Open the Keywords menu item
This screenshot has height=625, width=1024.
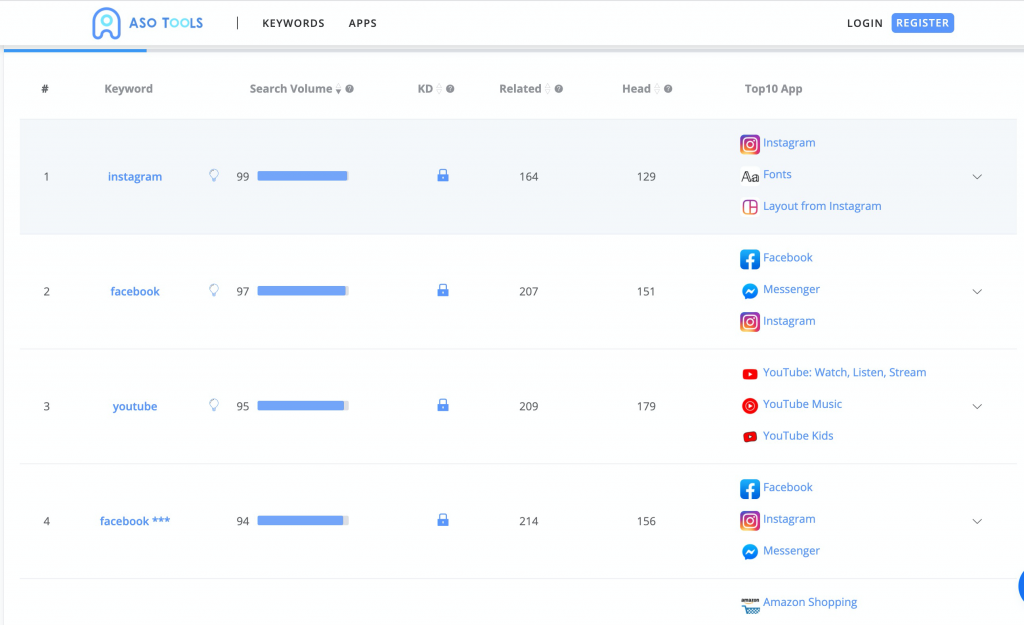pyautogui.click(x=293, y=23)
